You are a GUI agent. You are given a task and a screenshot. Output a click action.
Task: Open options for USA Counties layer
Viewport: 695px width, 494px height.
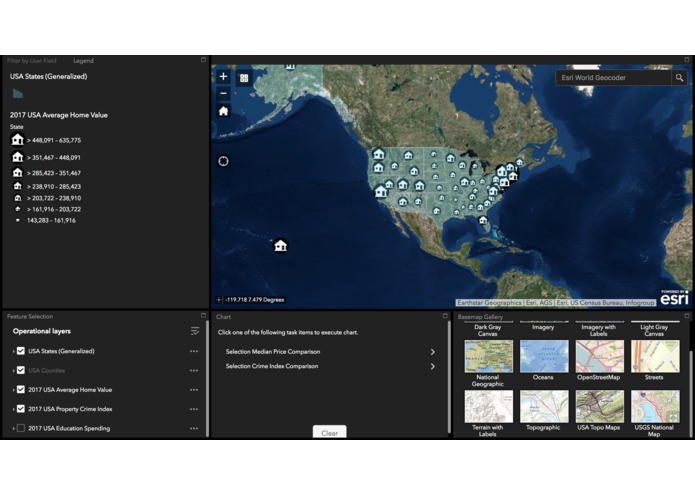pyautogui.click(x=194, y=370)
